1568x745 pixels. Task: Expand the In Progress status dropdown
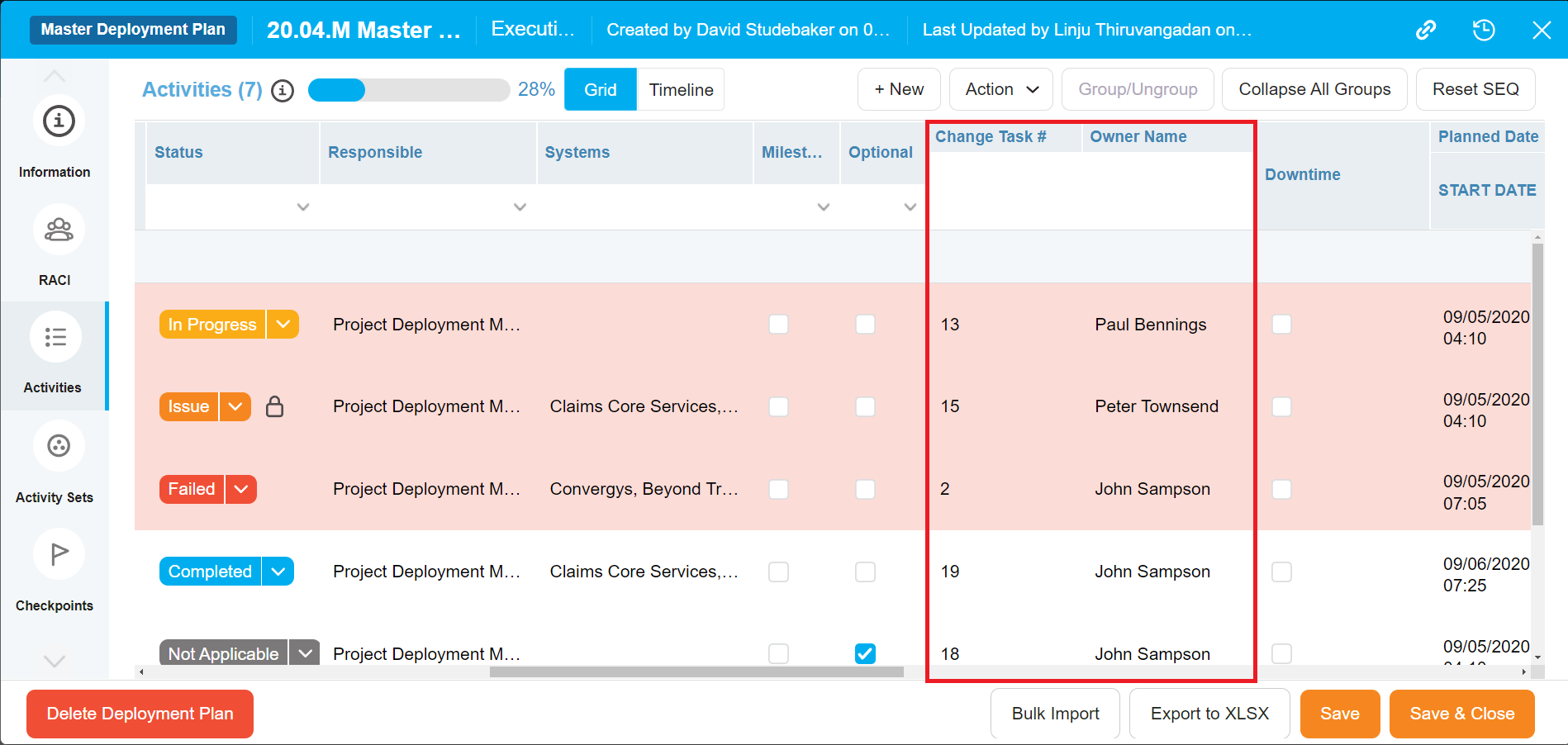[283, 325]
